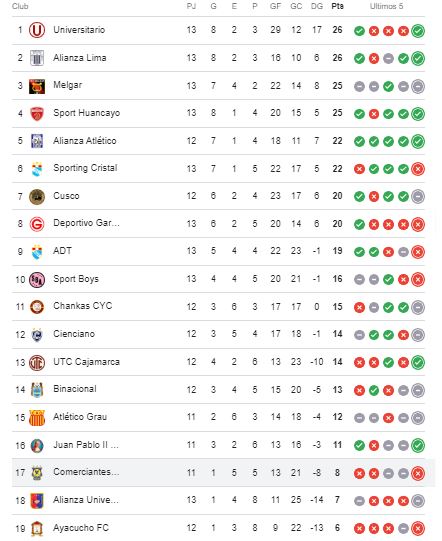Image resolution: width=442 pixels, height=541 pixels.
Task: Click the Atlético Grau striped shield
Action: (37, 417)
